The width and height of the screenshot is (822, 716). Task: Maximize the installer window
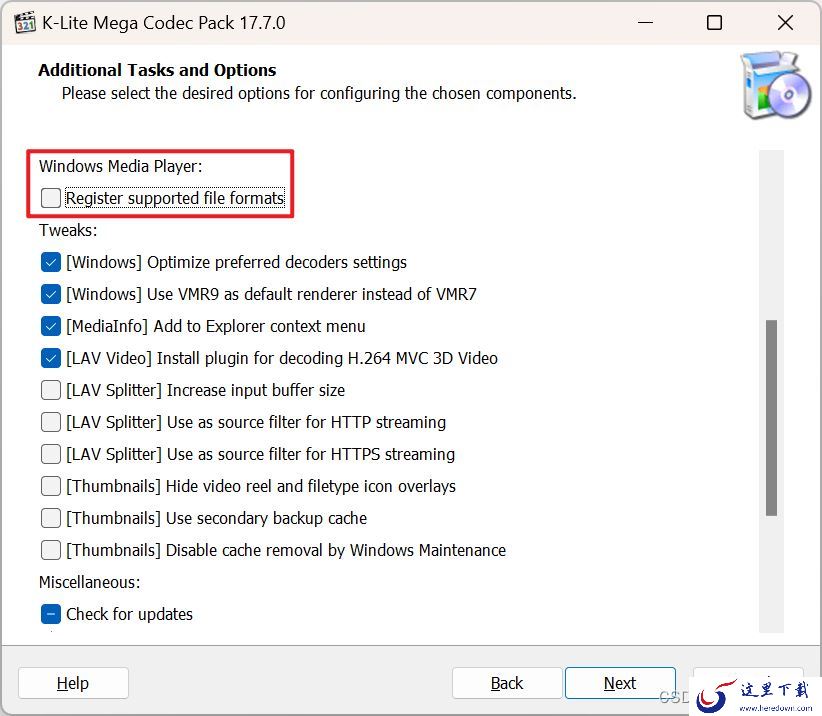[715, 23]
